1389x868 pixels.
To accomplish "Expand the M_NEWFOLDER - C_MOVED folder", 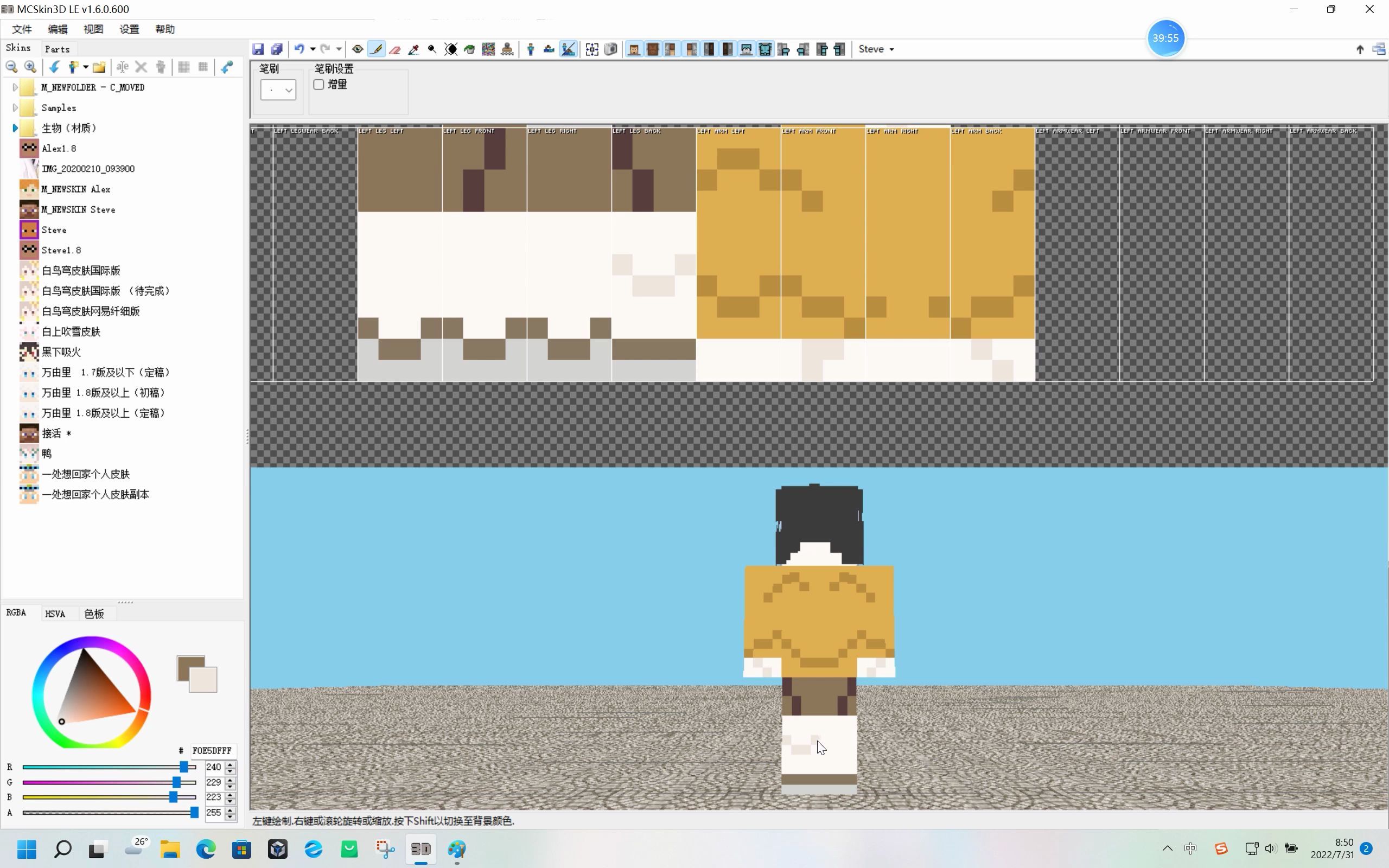I will coord(15,87).
